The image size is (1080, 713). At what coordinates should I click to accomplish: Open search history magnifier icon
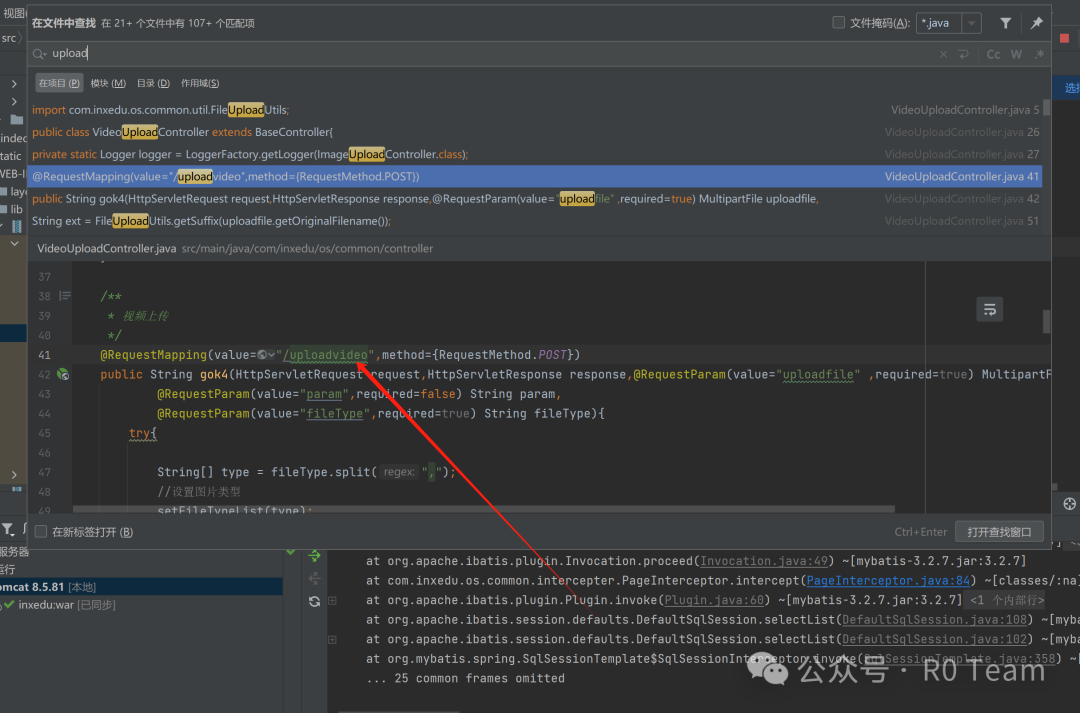pos(39,54)
